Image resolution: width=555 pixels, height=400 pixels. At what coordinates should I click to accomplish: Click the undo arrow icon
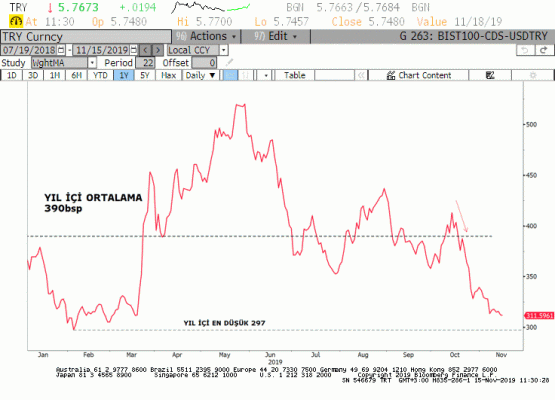click(x=525, y=50)
